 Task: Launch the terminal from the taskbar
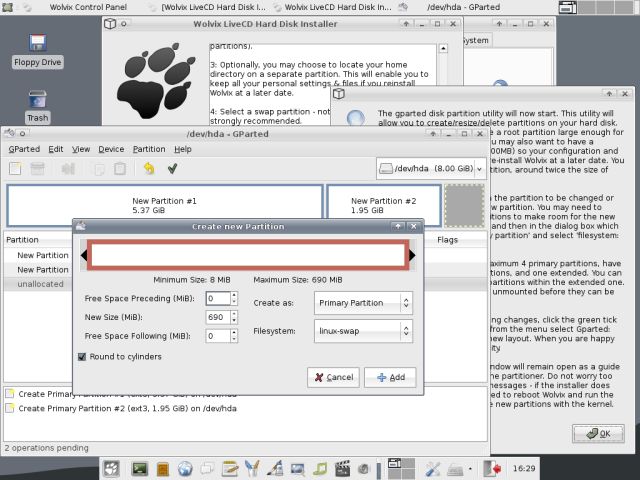139,468
